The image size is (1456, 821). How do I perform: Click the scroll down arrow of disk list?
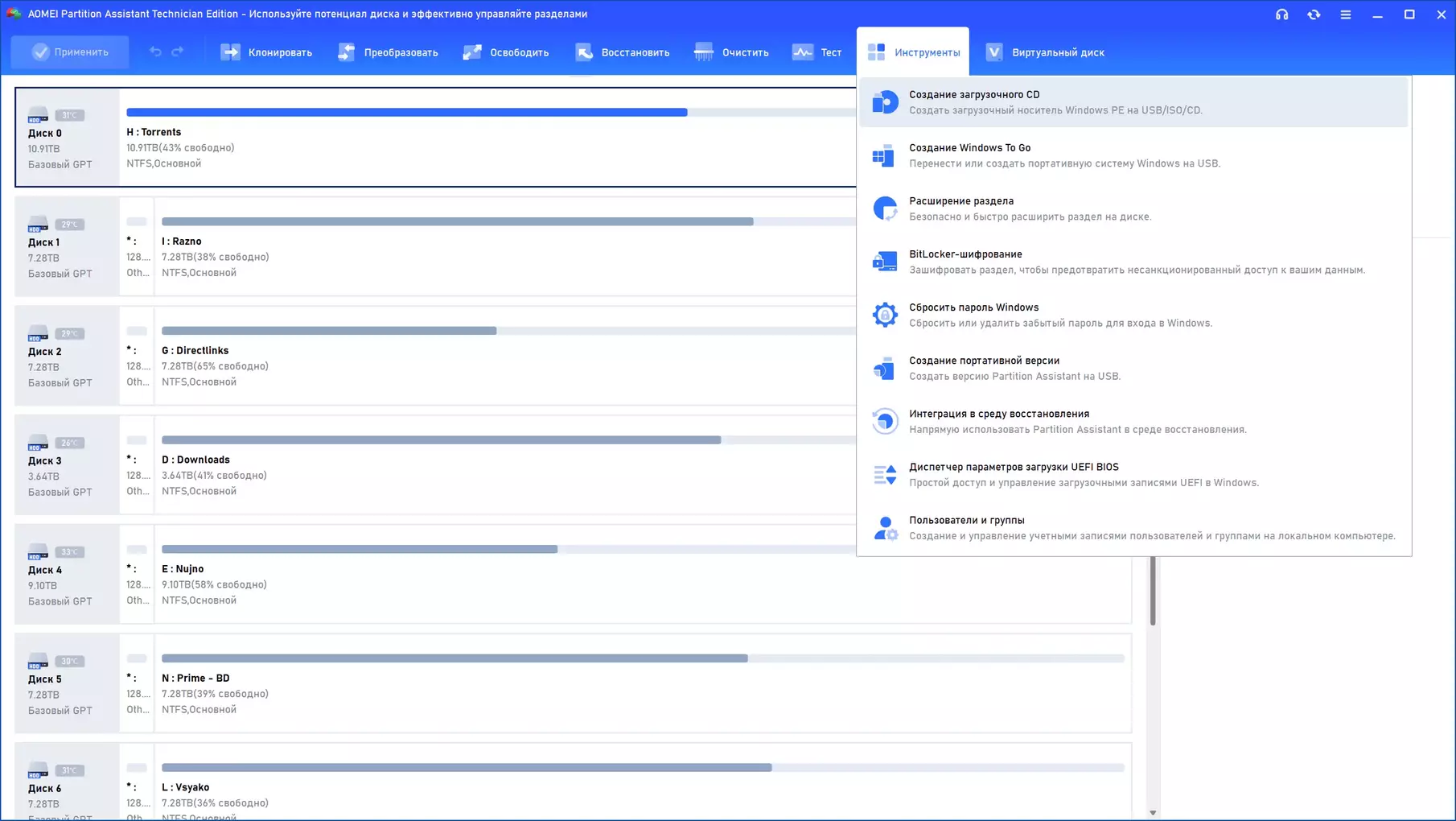[1153, 813]
